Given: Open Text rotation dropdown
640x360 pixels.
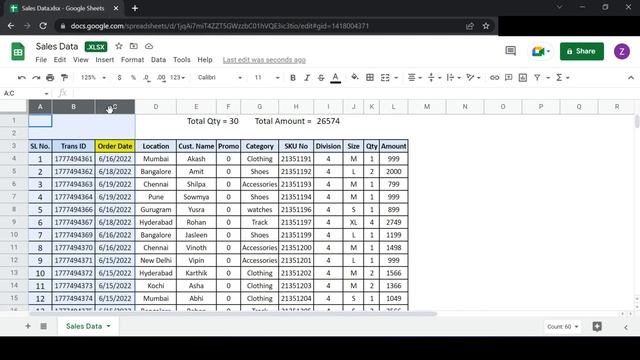Looking at the screenshot, I should click(473, 78).
